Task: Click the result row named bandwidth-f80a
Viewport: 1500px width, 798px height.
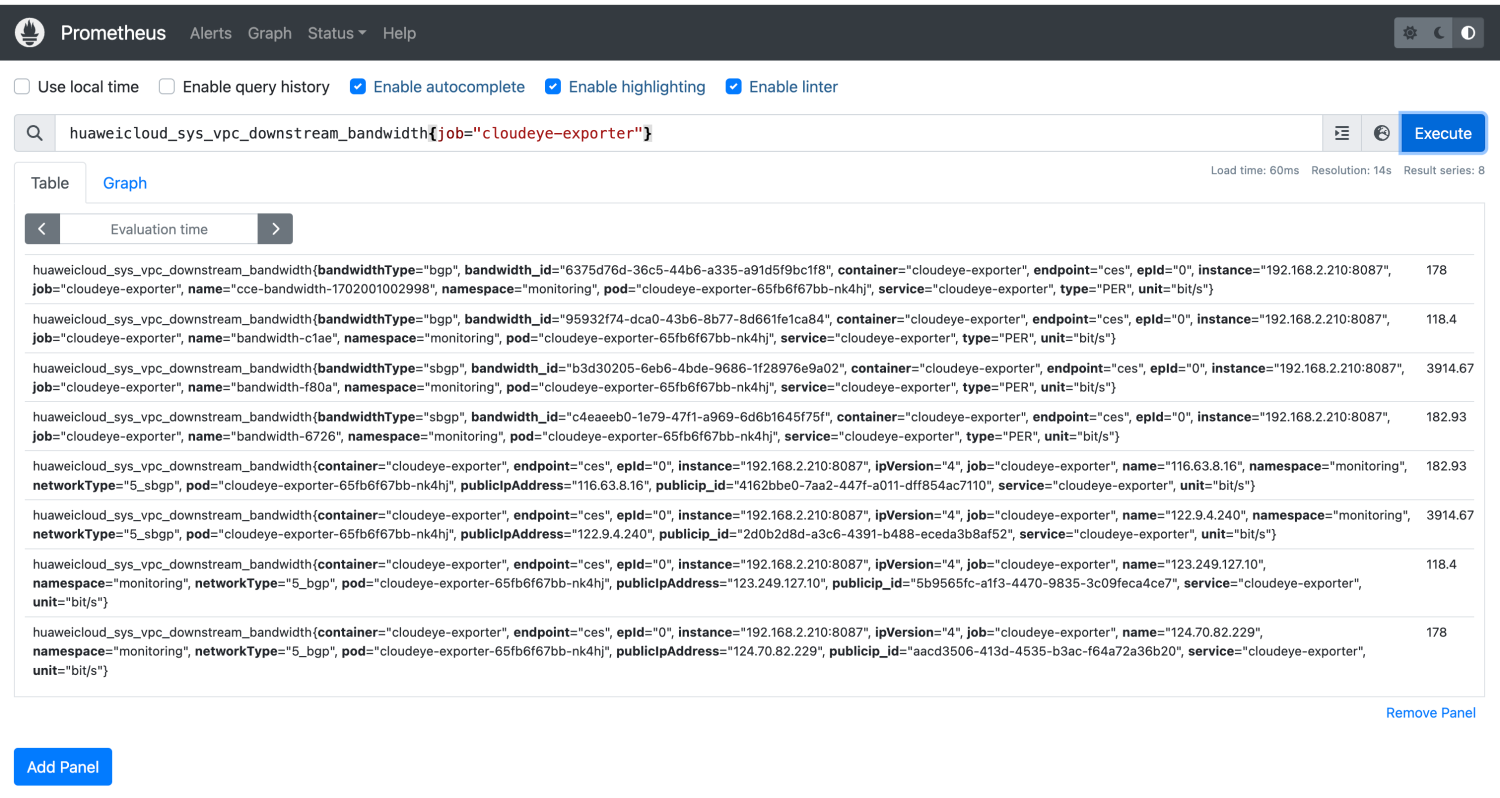Action: click(750, 377)
